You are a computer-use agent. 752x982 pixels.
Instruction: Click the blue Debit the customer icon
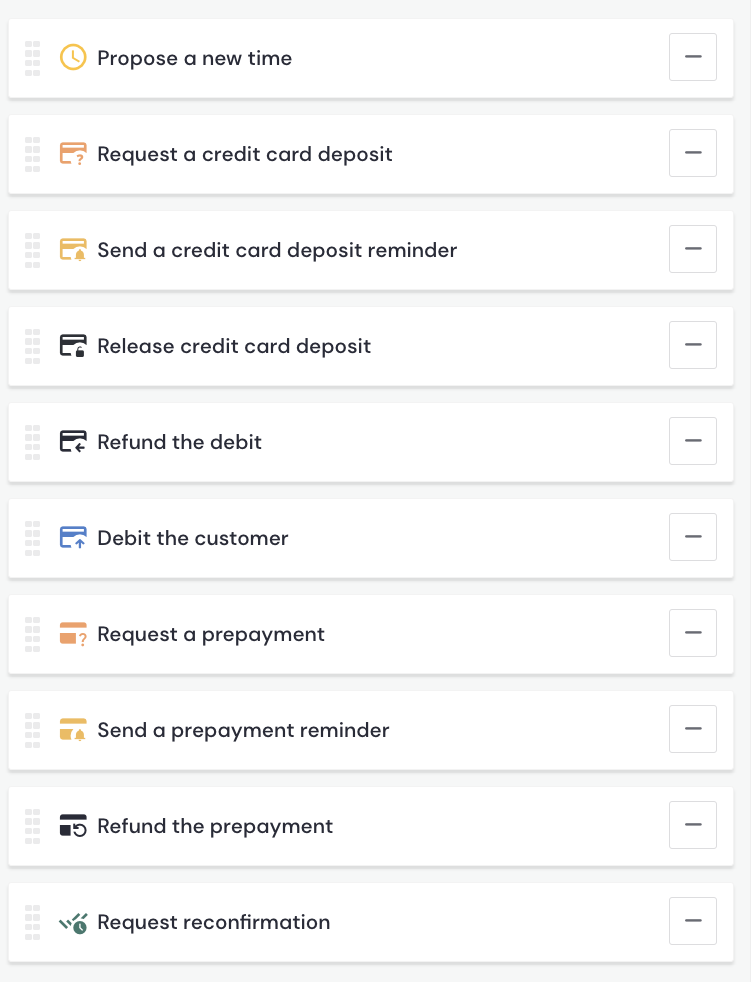(73, 538)
